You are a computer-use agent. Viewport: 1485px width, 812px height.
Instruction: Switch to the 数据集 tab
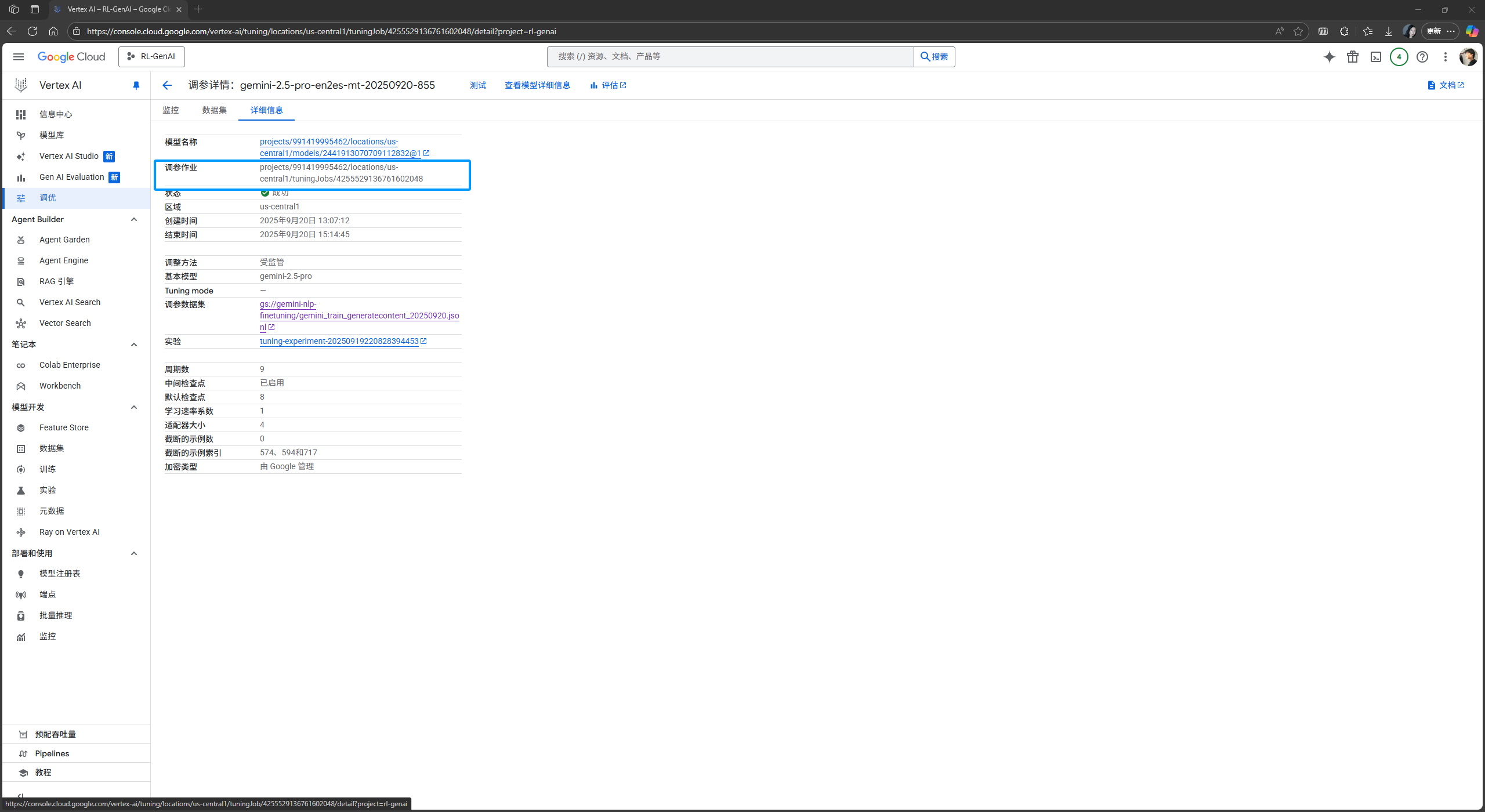pyautogui.click(x=214, y=110)
